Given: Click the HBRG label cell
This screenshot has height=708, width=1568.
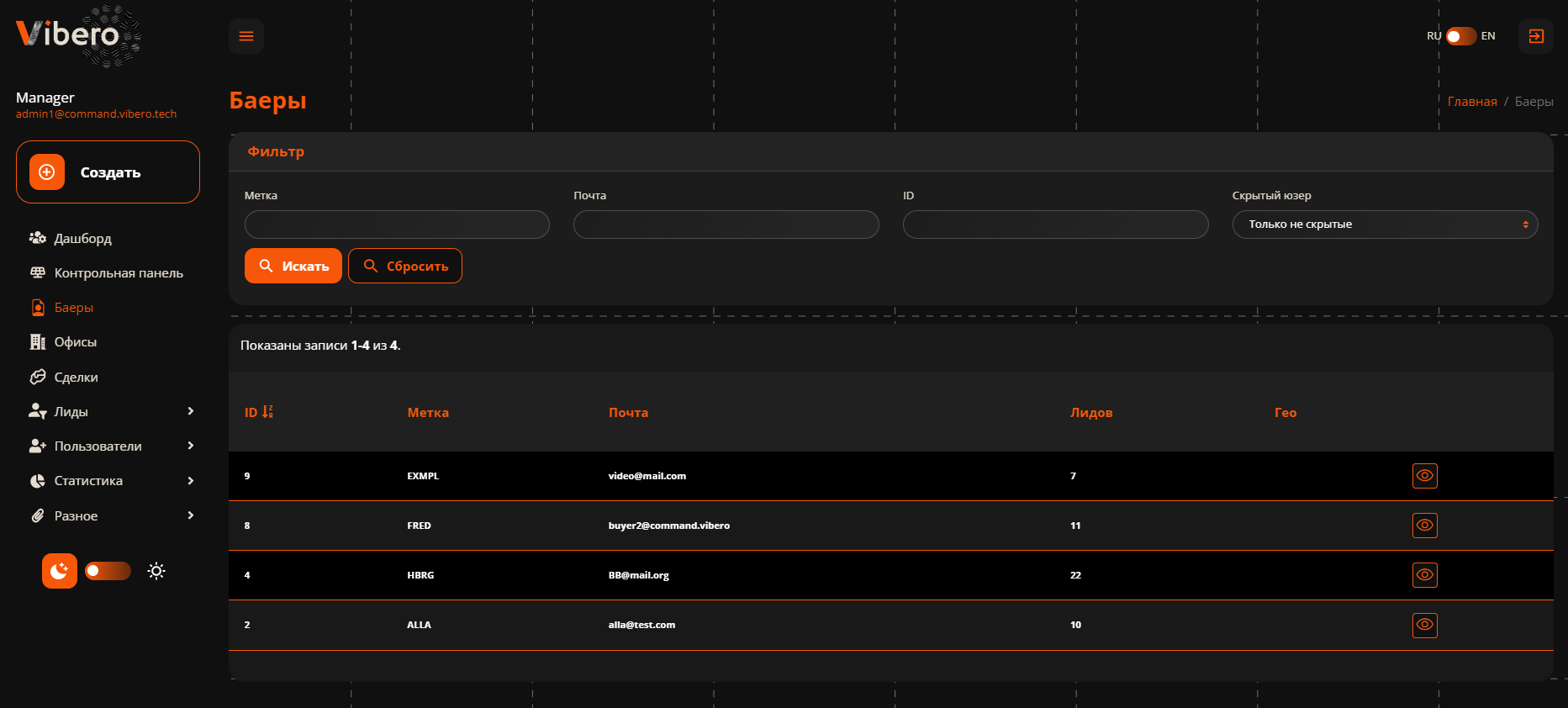Looking at the screenshot, I should [420, 575].
